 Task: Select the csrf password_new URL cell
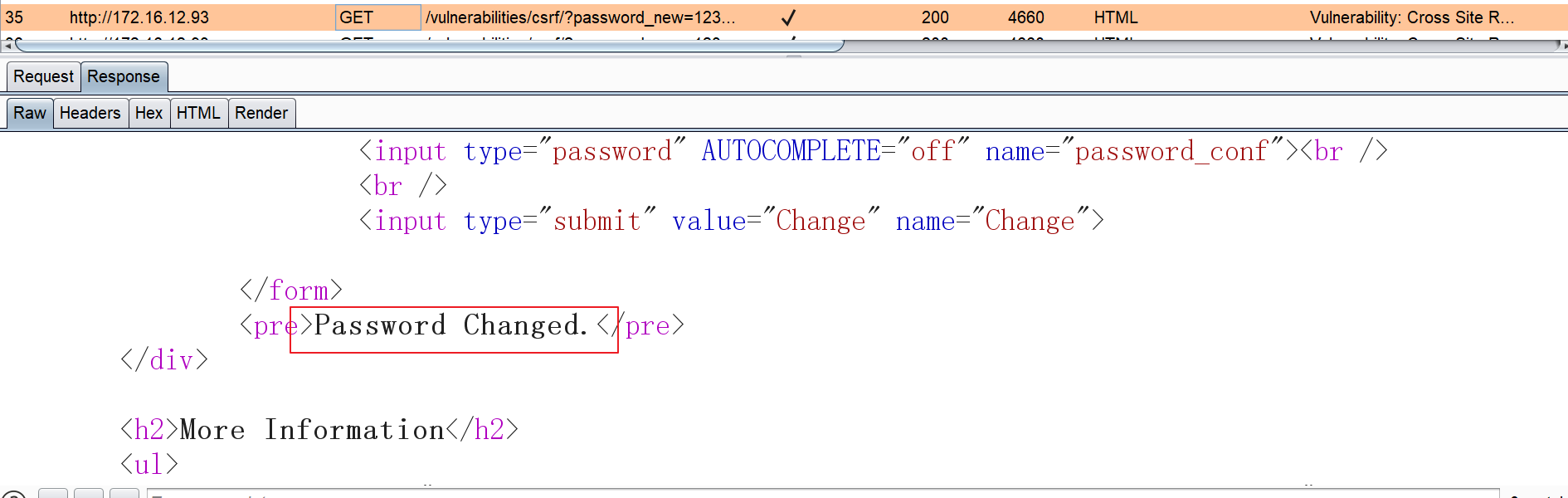580,17
